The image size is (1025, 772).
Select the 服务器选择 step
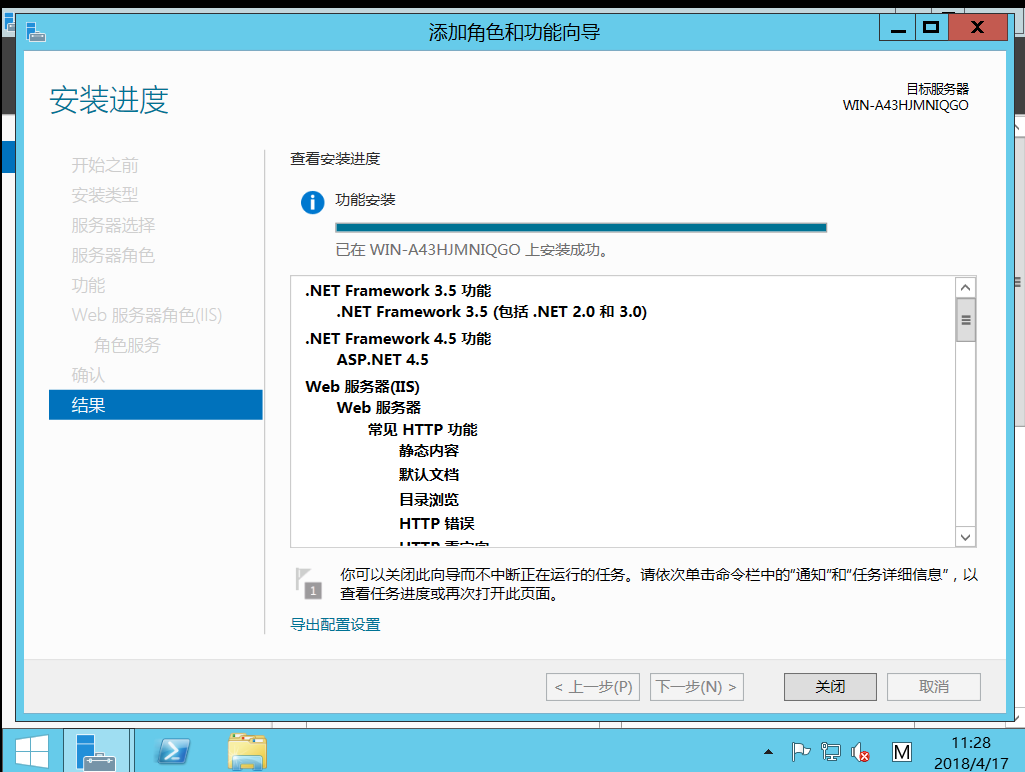pos(113,226)
